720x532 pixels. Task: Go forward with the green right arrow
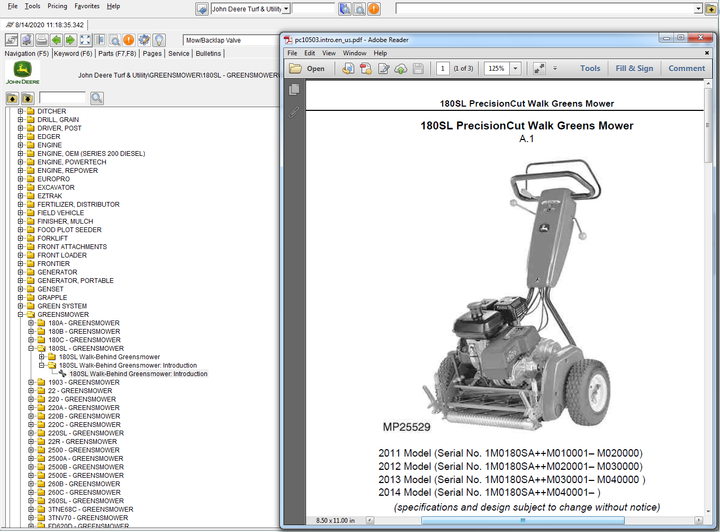tap(70, 40)
